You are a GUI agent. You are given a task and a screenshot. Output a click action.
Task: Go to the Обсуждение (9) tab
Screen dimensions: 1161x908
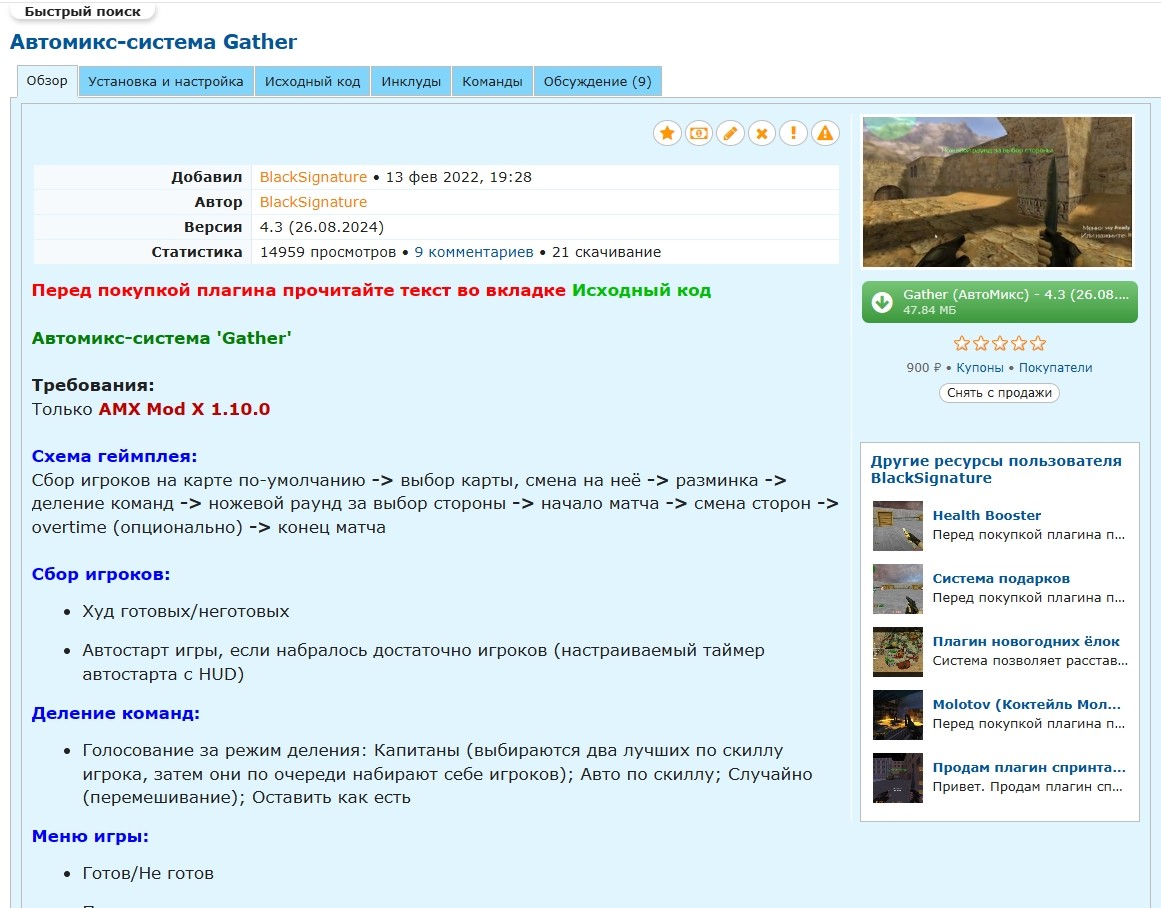tap(597, 82)
